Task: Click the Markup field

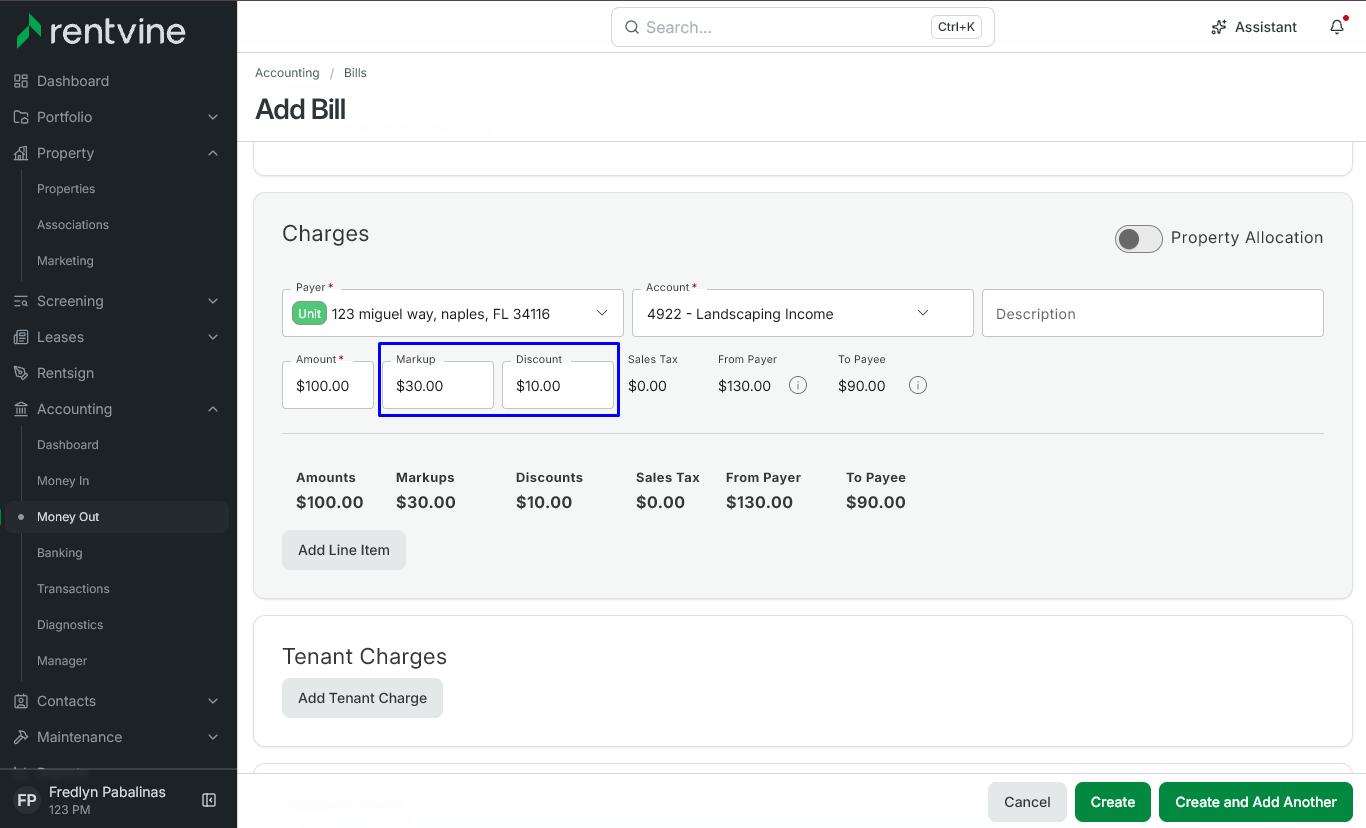Action: 438,385
